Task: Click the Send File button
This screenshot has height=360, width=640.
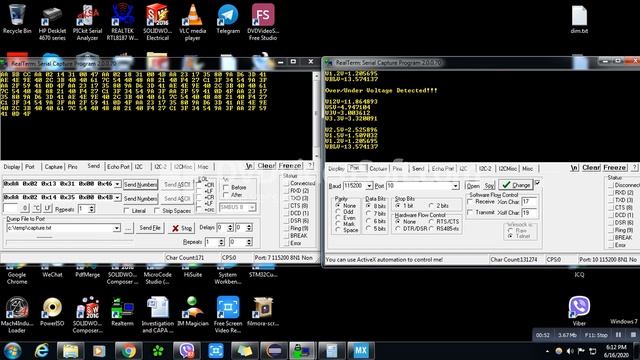Action: (x=150, y=228)
